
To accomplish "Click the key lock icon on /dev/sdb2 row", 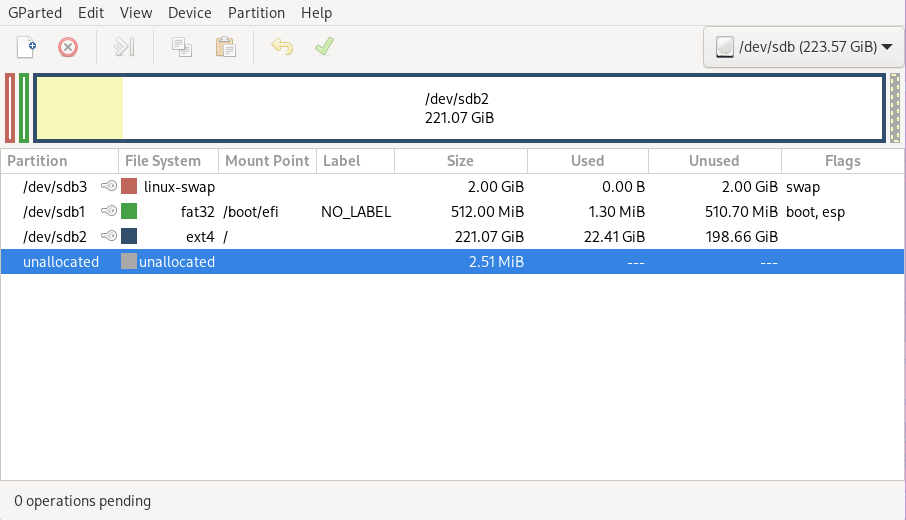I will (x=109, y=236).
